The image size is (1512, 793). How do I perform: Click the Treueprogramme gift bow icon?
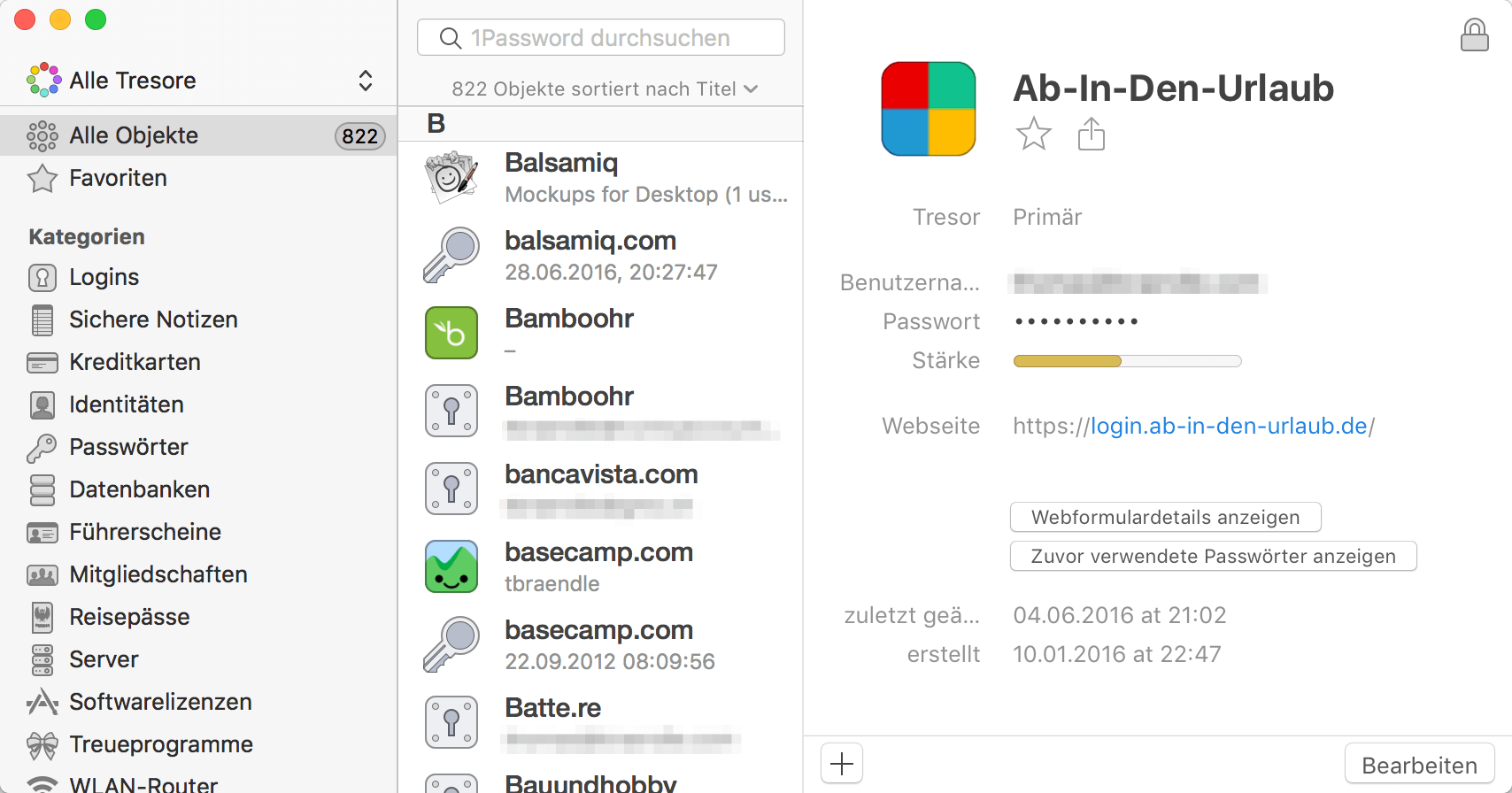point(42,745)
